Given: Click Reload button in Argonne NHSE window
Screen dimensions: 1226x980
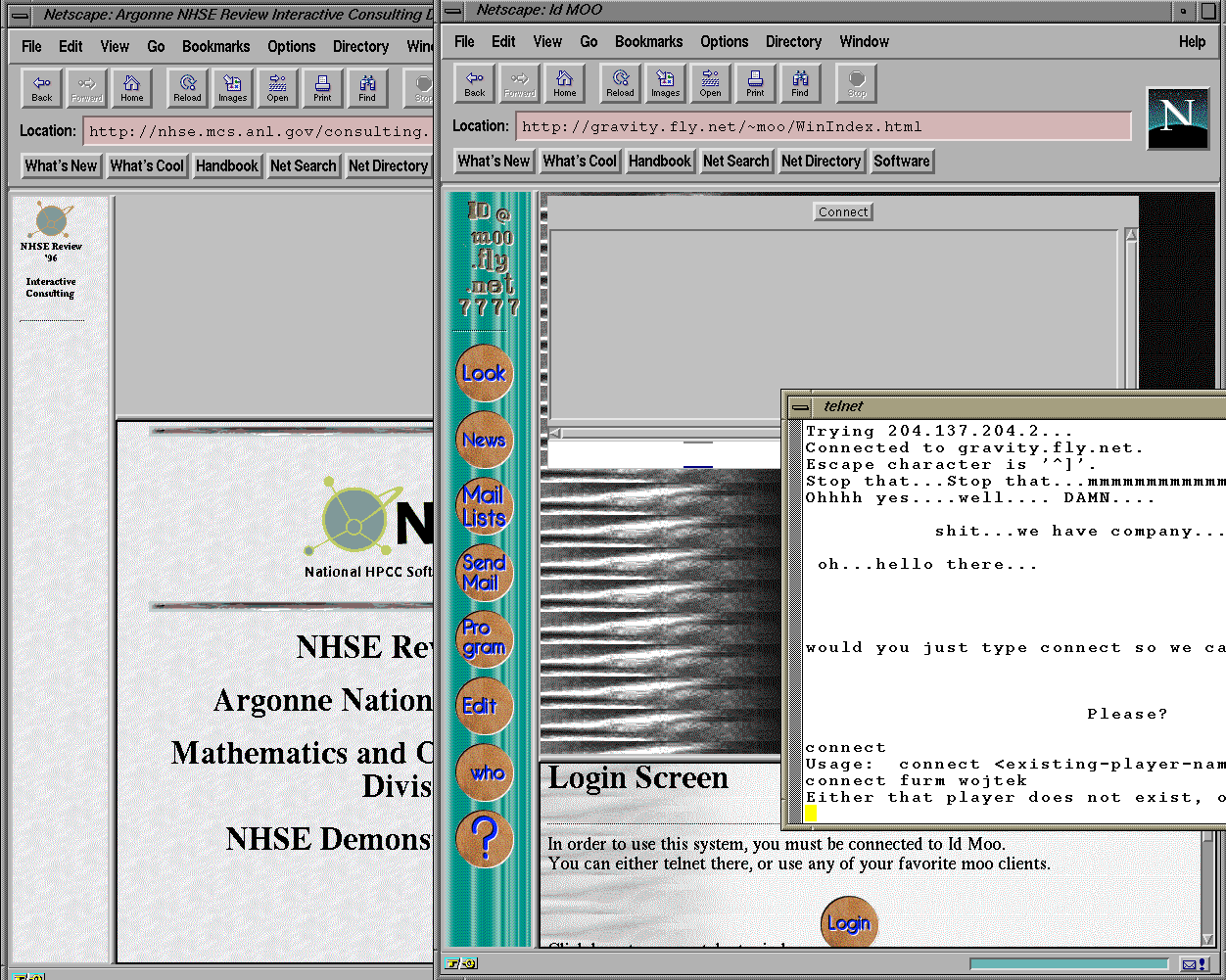Looking at the screenshot, I should coord(187,88).
